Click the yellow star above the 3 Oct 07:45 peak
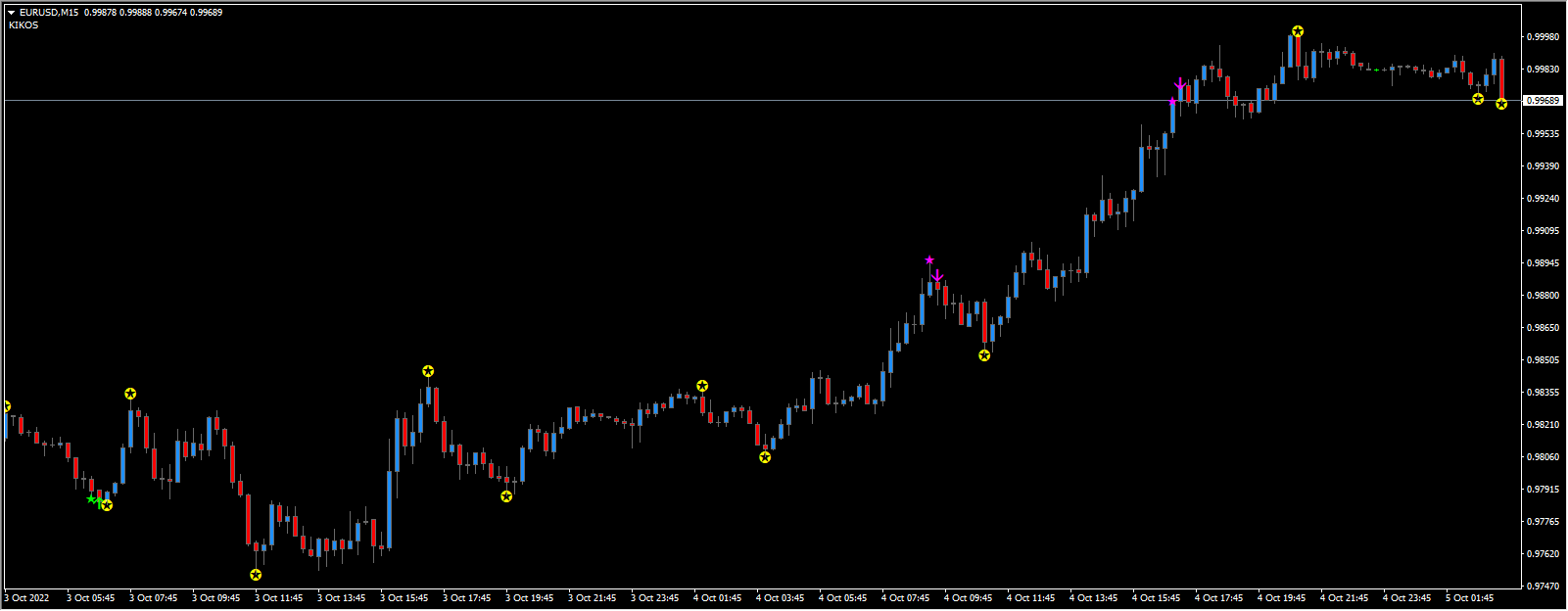 [x=130, y=394]
